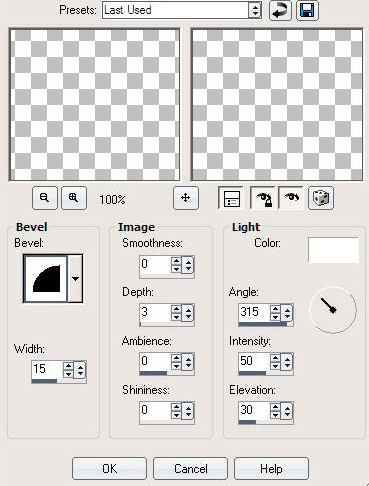Screen dimensions: 369x486
Task: Save preset with the floppy disk icon
Action: pos(307,11)
